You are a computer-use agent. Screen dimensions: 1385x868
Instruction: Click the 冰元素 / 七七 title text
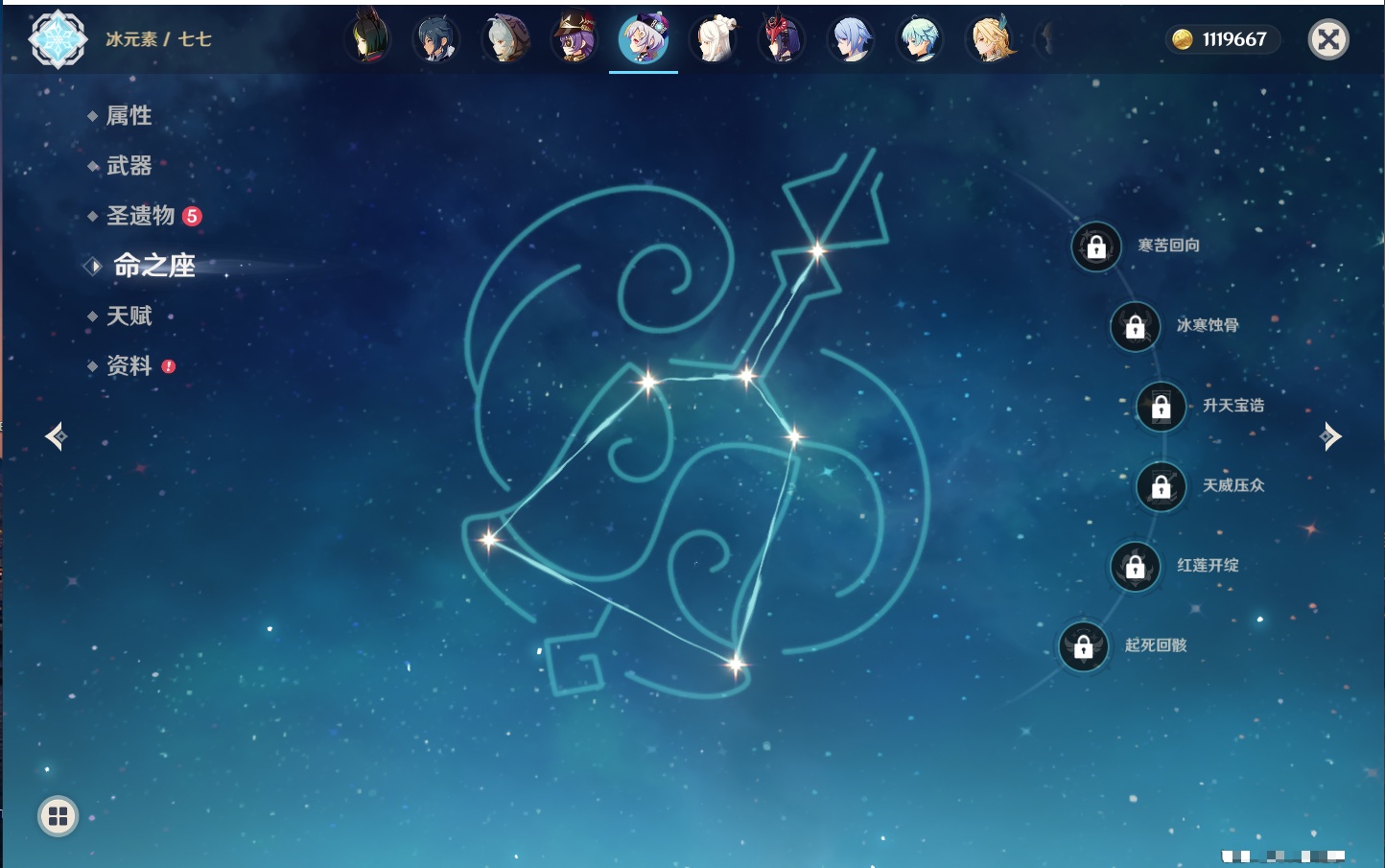(x=158, y=39)
